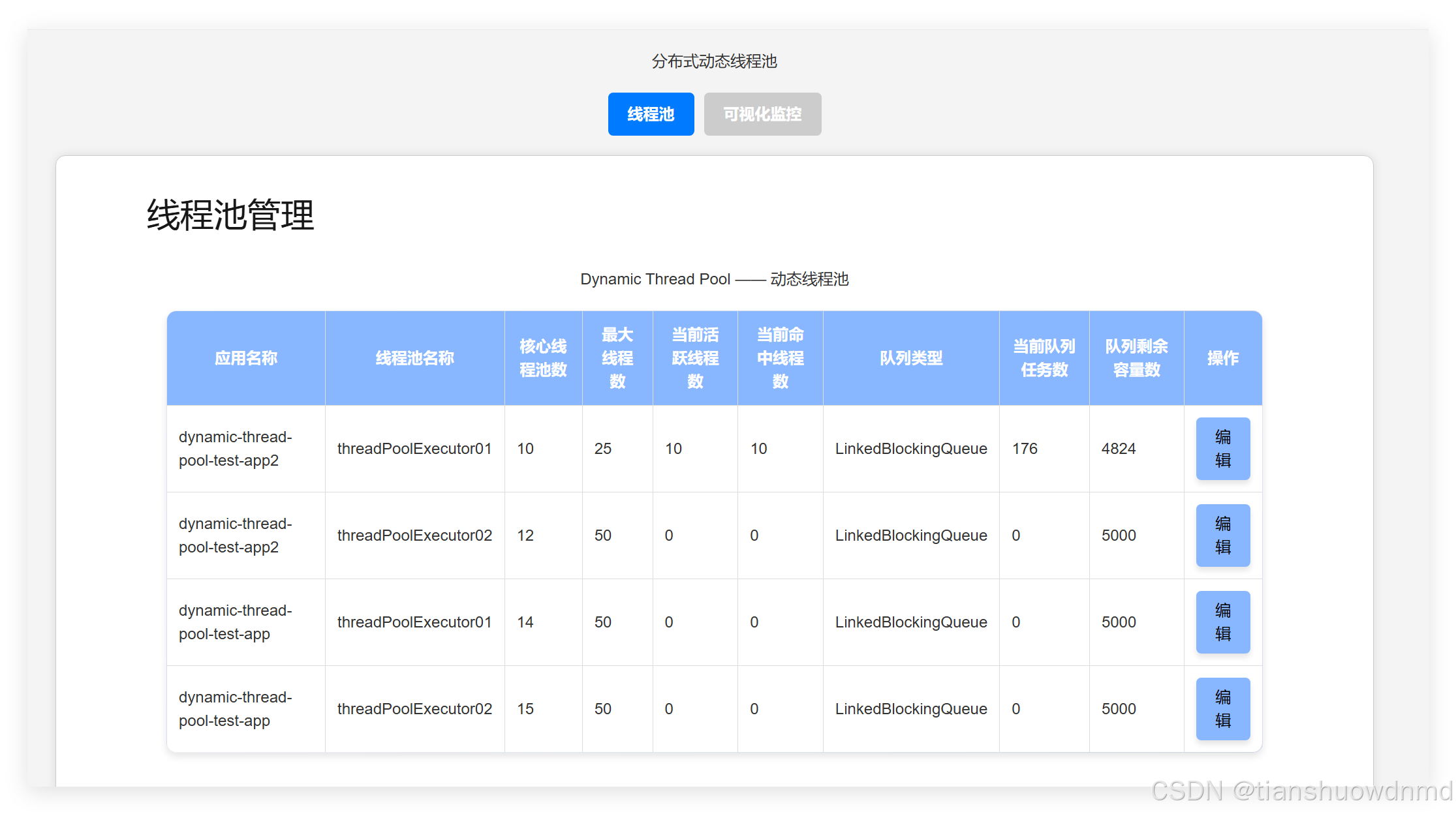Click max thread cell showing 25
The width and height of the screenshot is (1456, 814).
click(x=603, y=449)
